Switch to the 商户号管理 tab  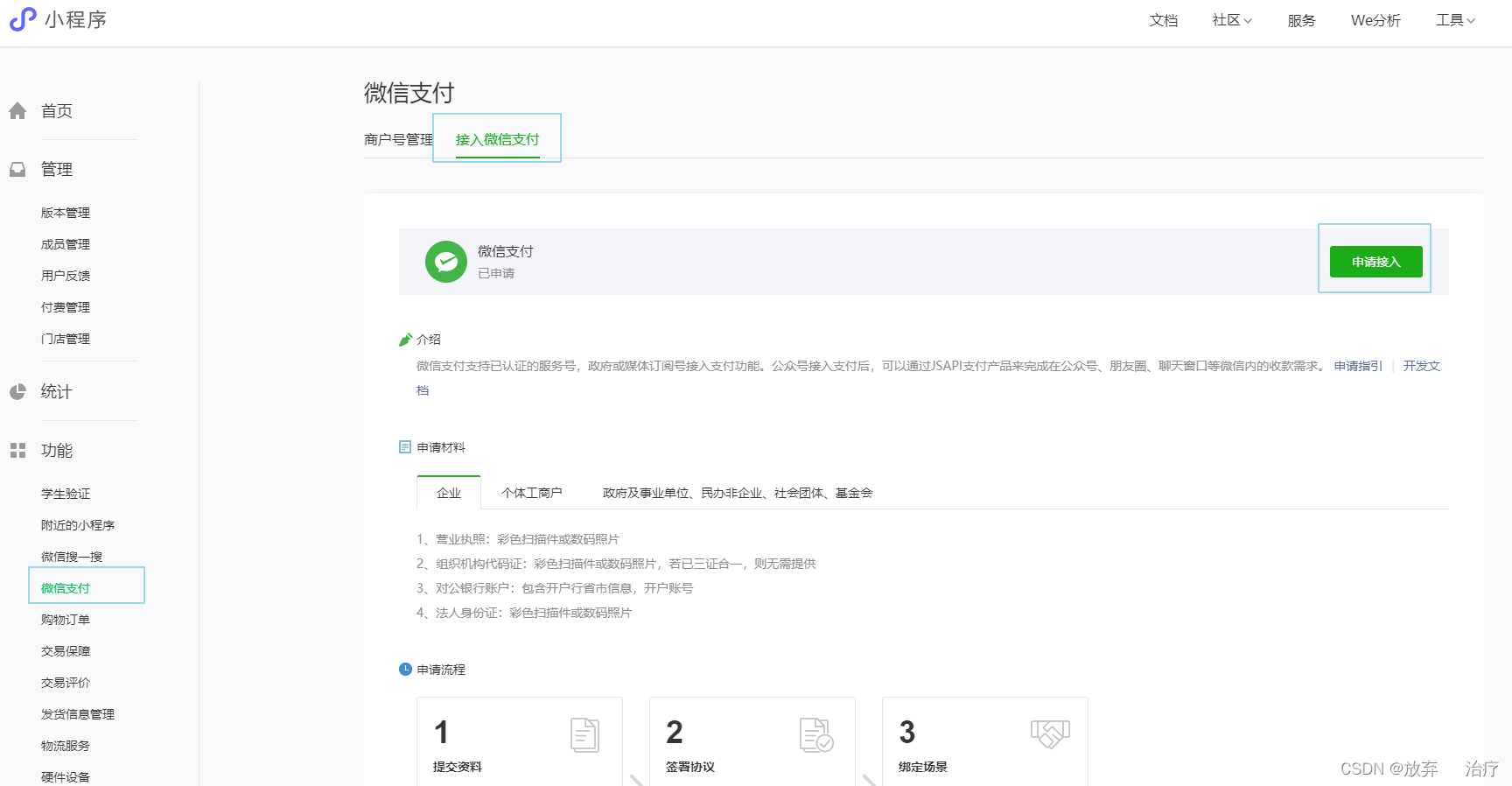[398, 139]
